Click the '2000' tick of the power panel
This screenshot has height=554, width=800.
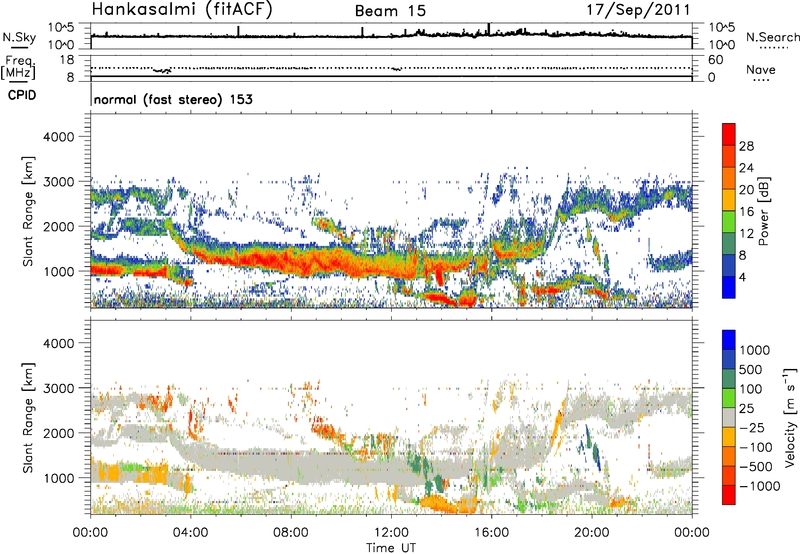58,226
